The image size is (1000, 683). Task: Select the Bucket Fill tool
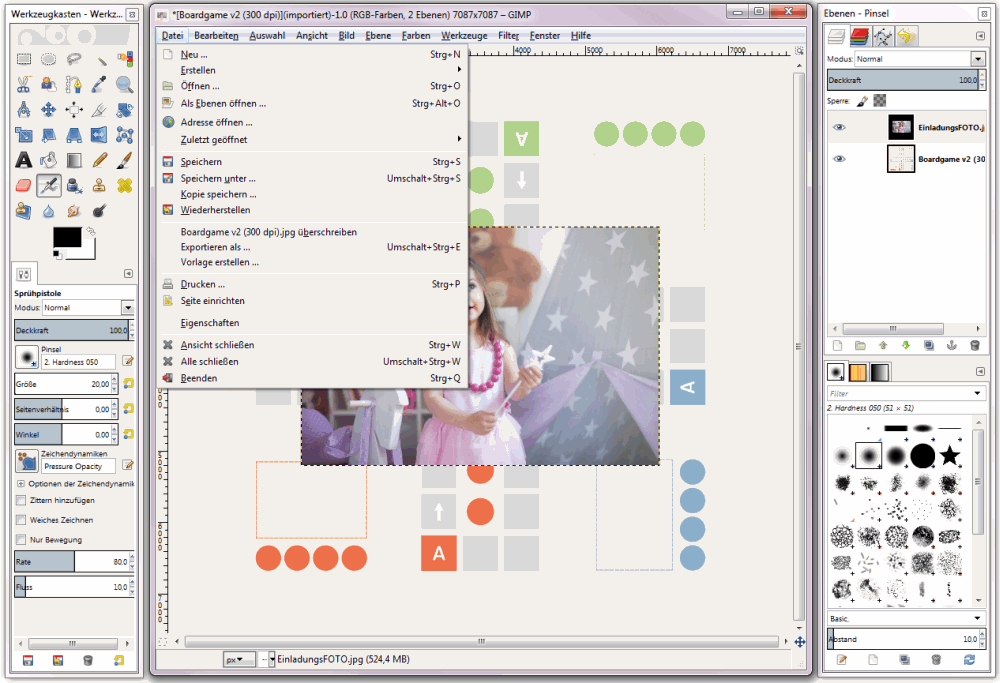[48, 160]
